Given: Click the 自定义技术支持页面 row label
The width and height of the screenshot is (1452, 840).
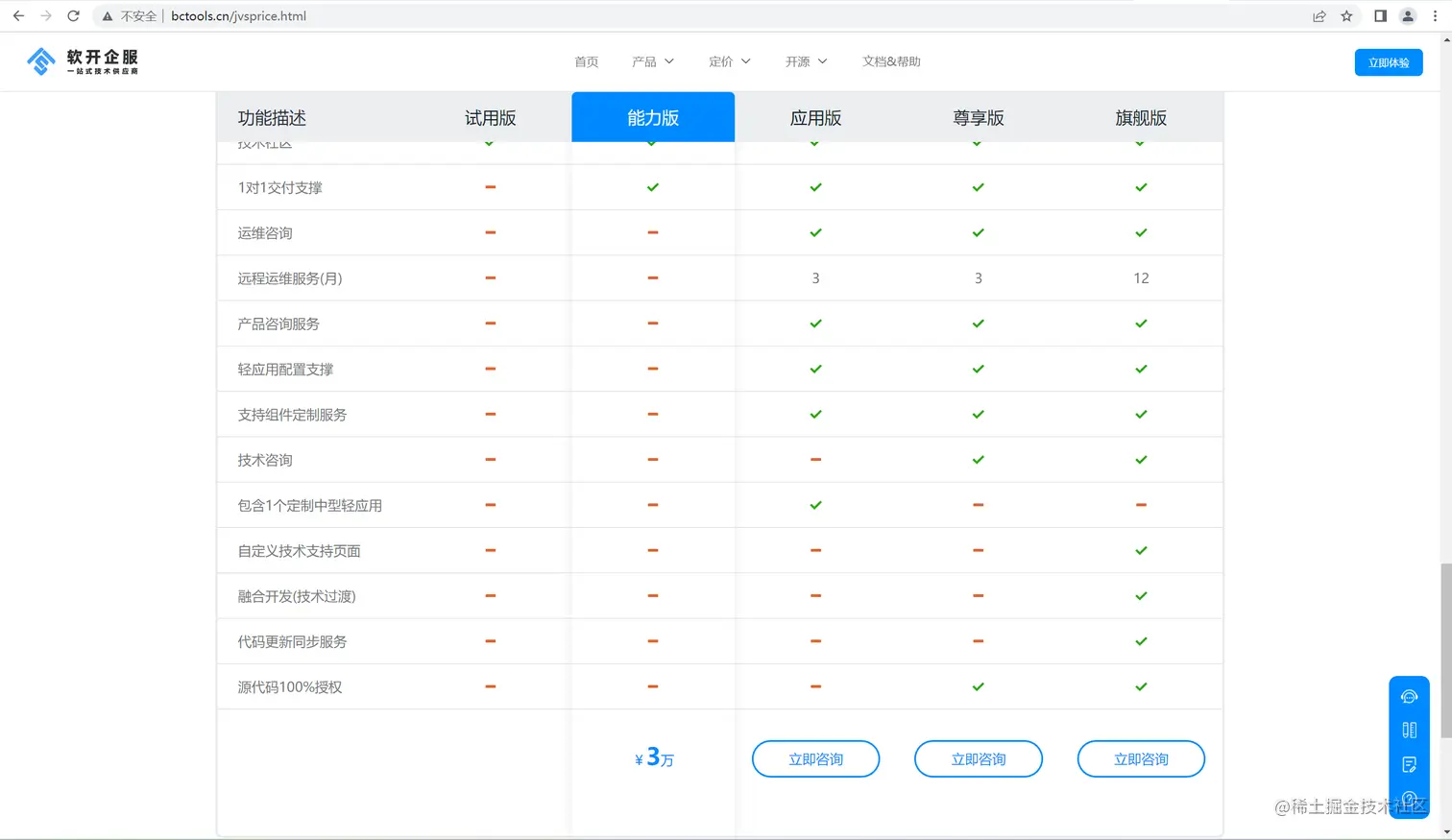Looking at the screenshot, I should click(299, 550).
